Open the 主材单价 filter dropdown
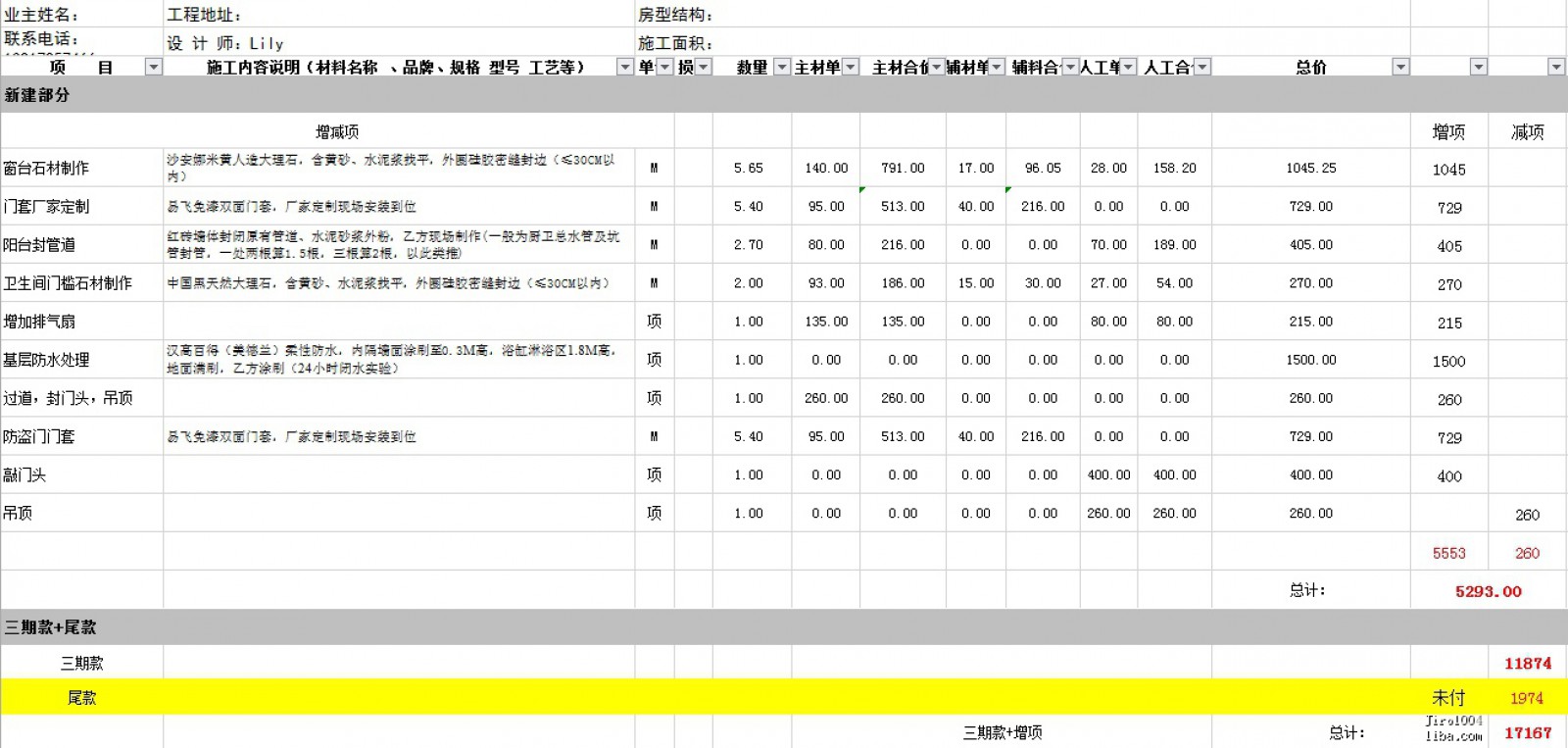This screenshot has height=748, width=1568. point(850,67)
